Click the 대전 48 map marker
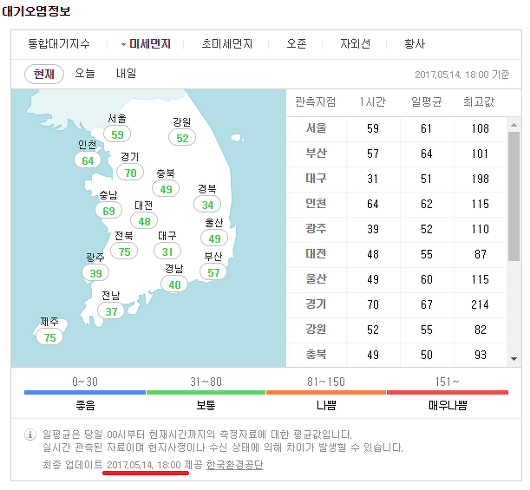 click(144, 221)
